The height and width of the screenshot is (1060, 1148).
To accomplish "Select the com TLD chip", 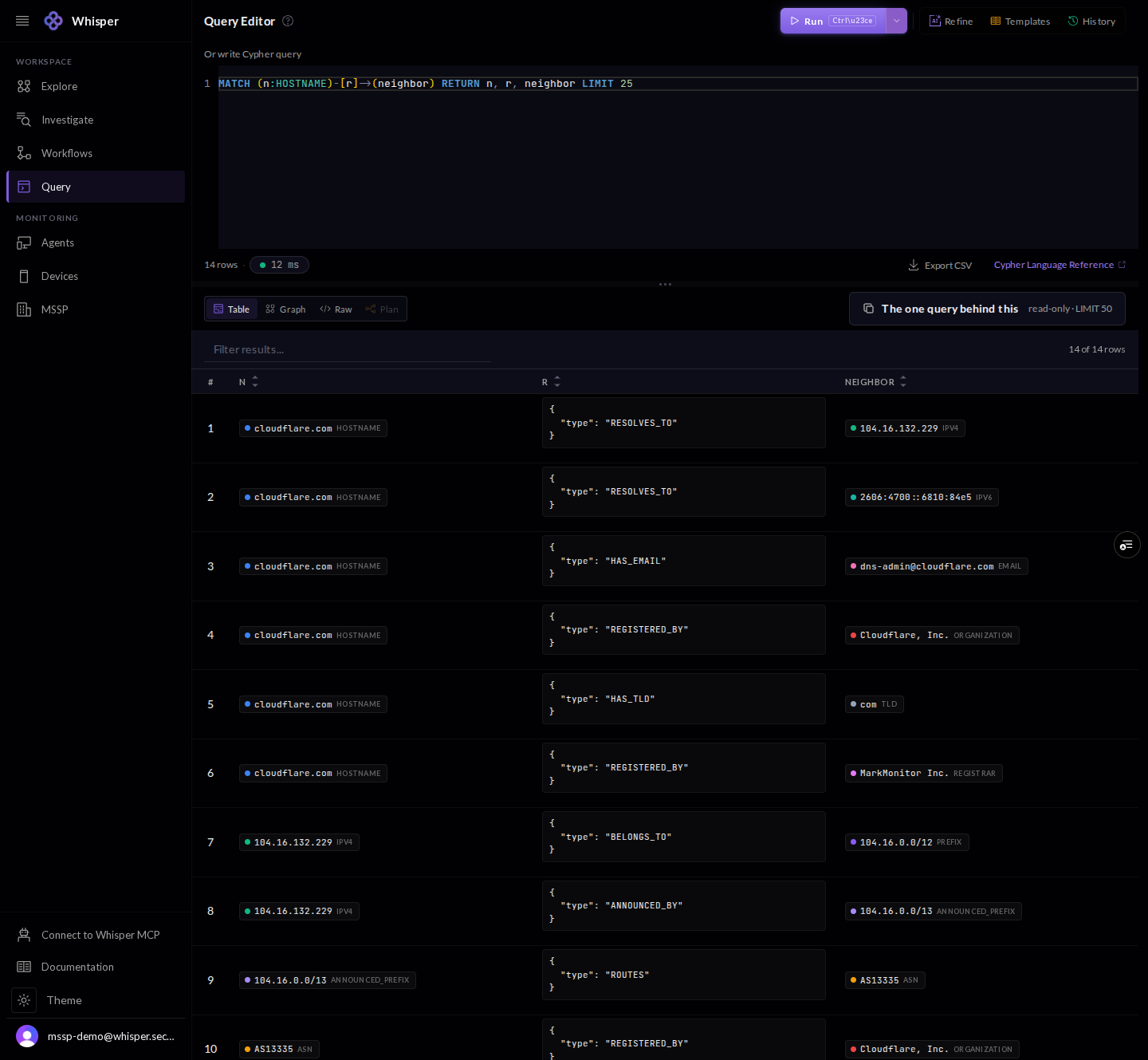I will pos(875,704).
